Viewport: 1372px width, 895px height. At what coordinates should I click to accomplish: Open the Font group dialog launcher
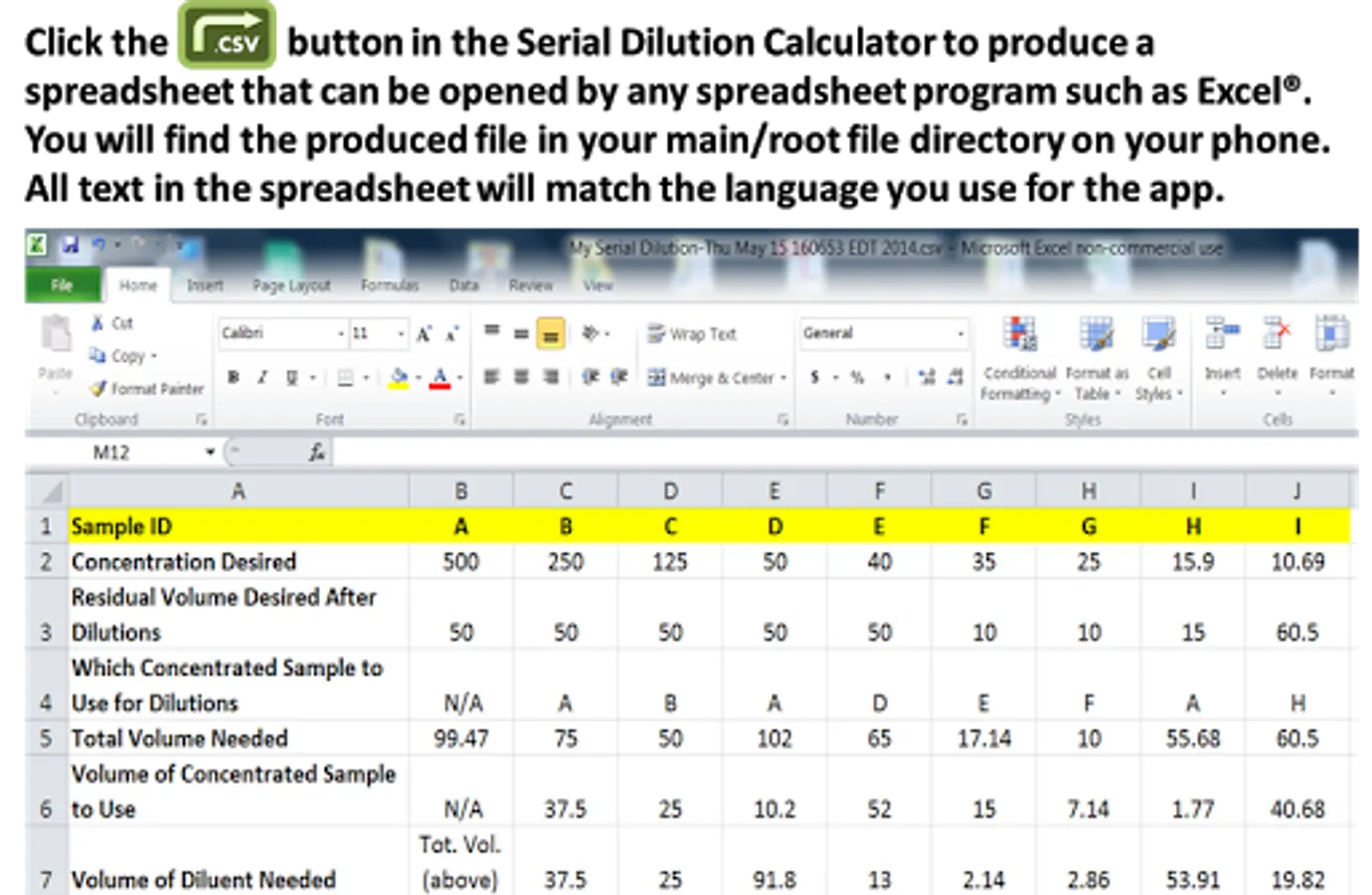(x=459, y=420)
